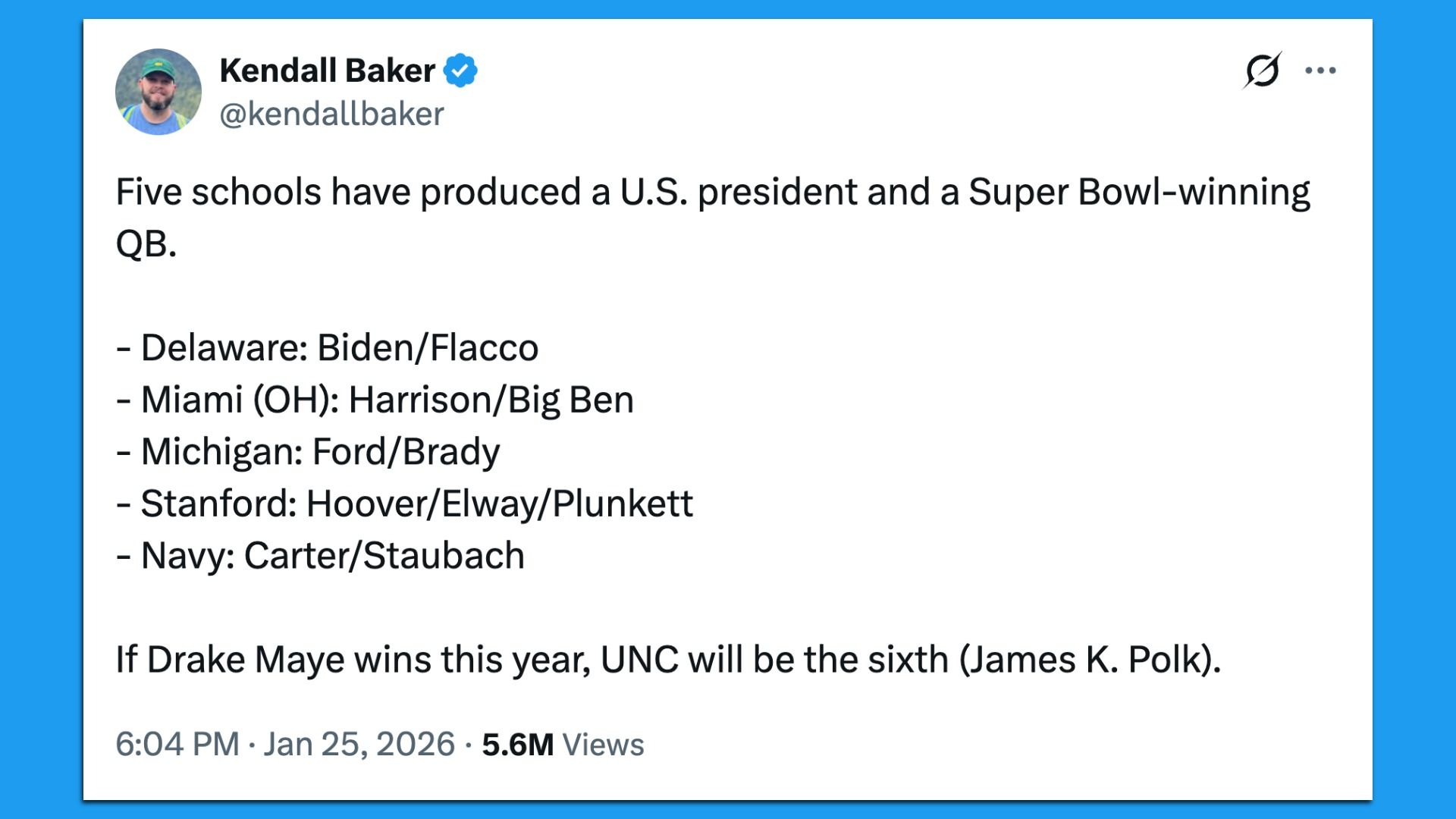This screenshot has width=1456, height=819.
Task: Click the blue verified checkmark badge
Action: click(x=460, y=71)
